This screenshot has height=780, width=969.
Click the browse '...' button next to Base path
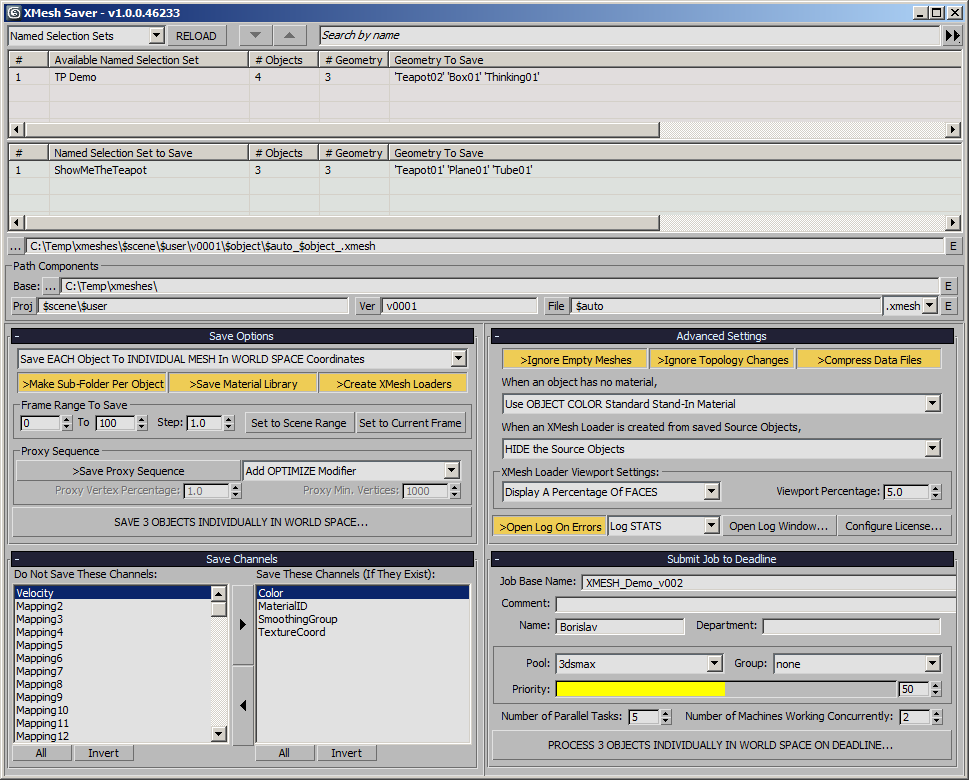click(x=51, y=286)
